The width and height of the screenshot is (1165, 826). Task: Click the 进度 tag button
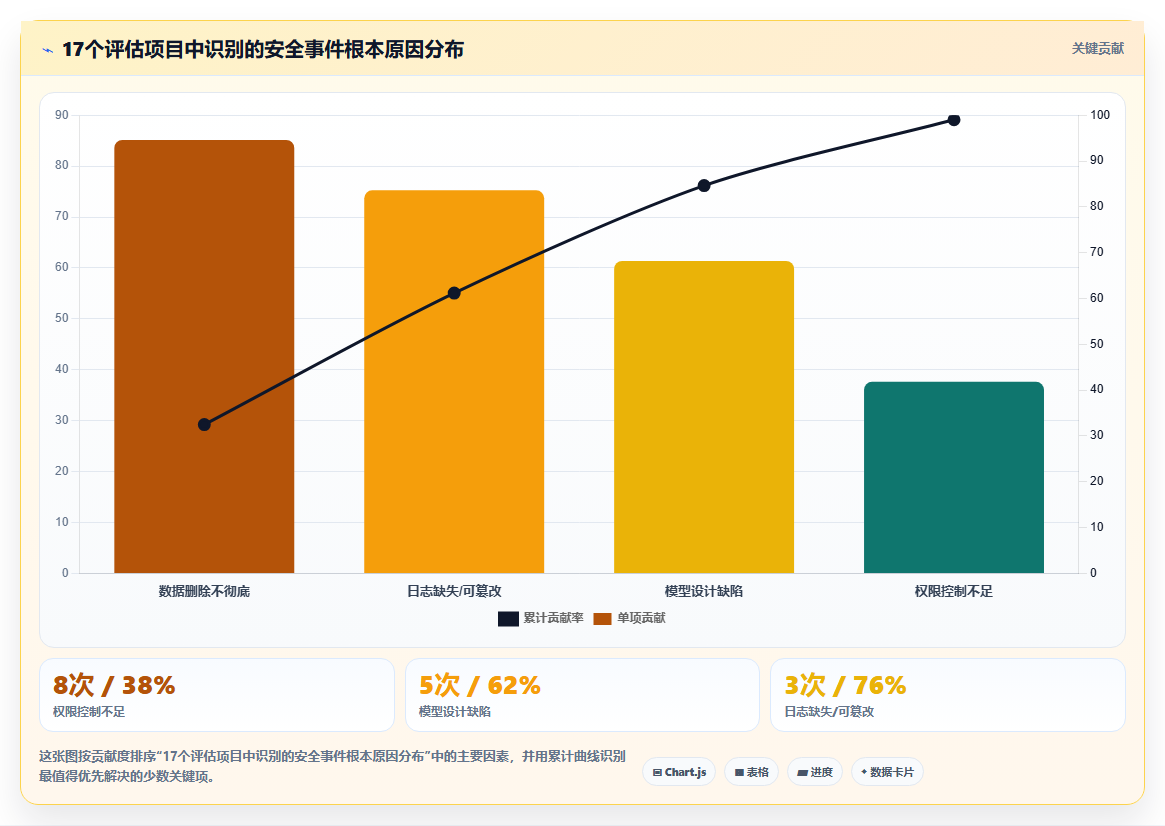coord(815,773)
